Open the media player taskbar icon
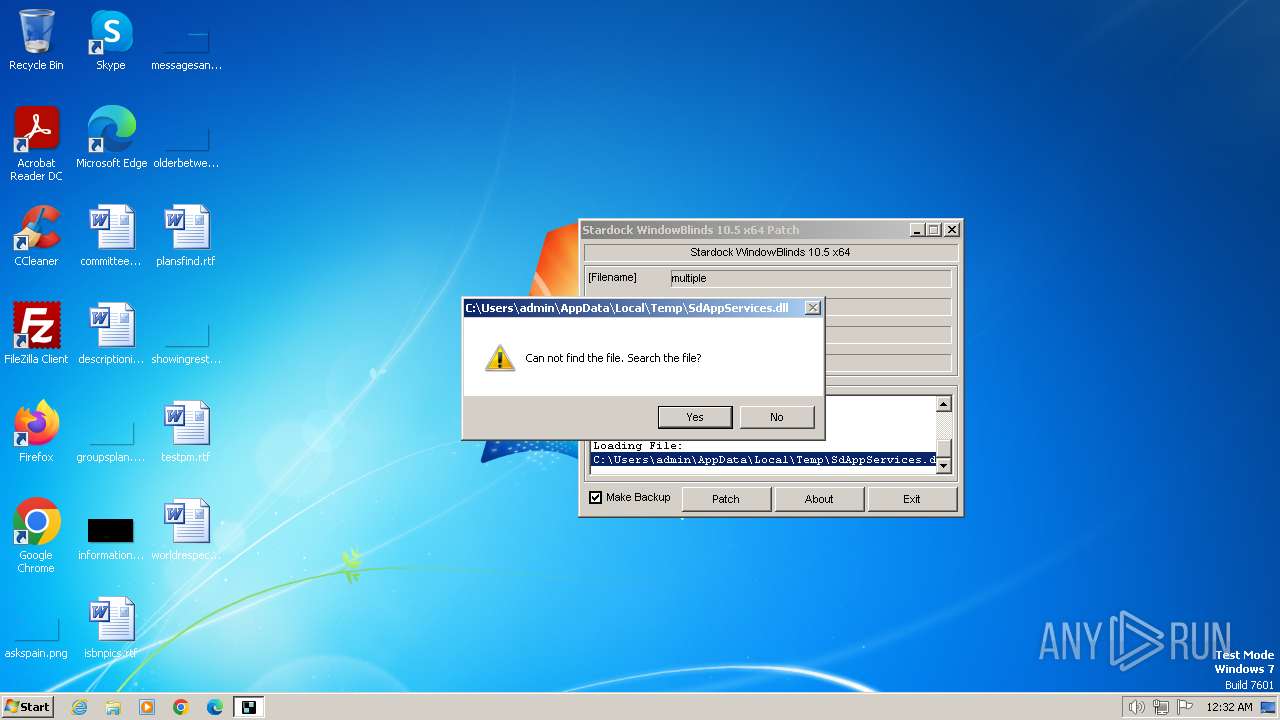Image resolution: width=1280 pixels, height=720 pixels. click(147, 707)
